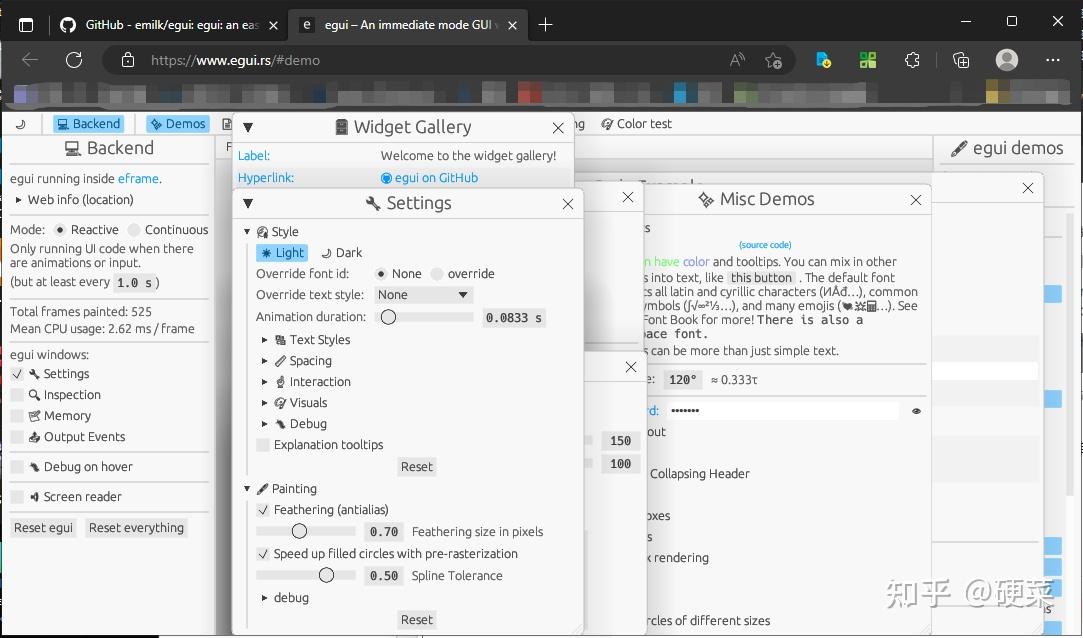Collapse the Style section
This screenshot has height=638, width=1083.
coord(247,232)
